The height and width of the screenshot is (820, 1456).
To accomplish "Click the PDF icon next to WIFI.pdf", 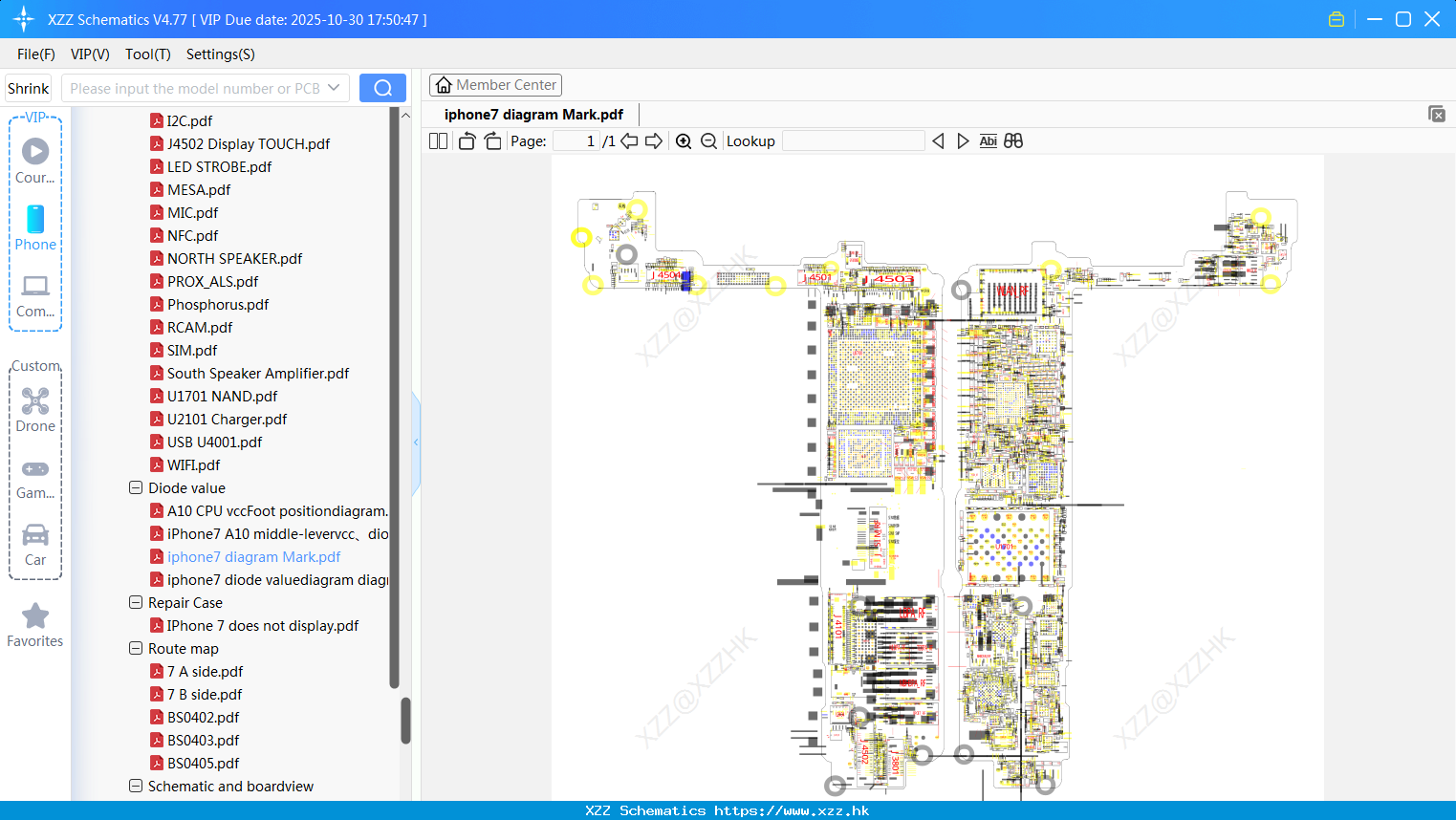I will pyautogui.click(x=157, y=464).
